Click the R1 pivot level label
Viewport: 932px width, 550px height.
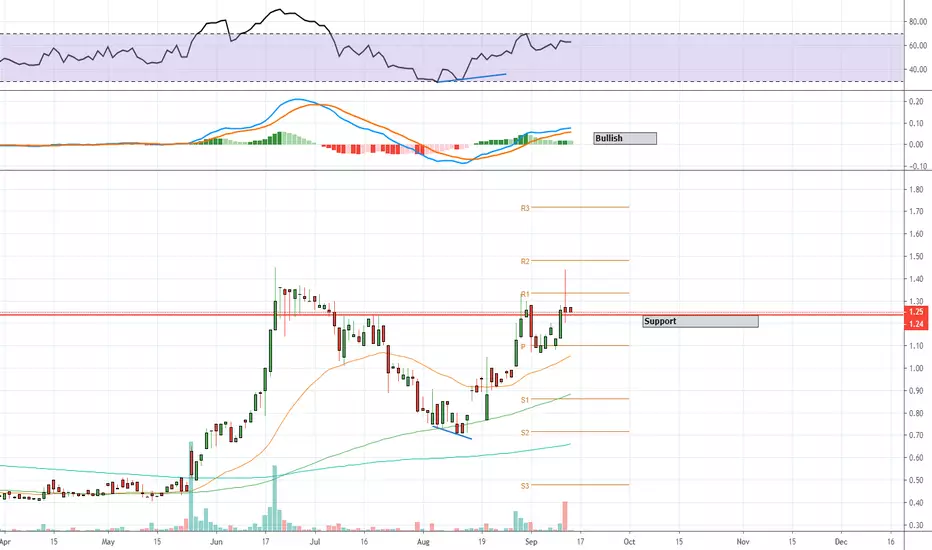(x=525, y=294)
